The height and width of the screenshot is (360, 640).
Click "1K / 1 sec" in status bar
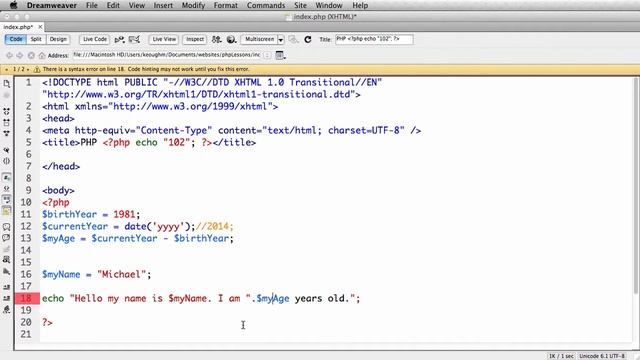point(561,356)
